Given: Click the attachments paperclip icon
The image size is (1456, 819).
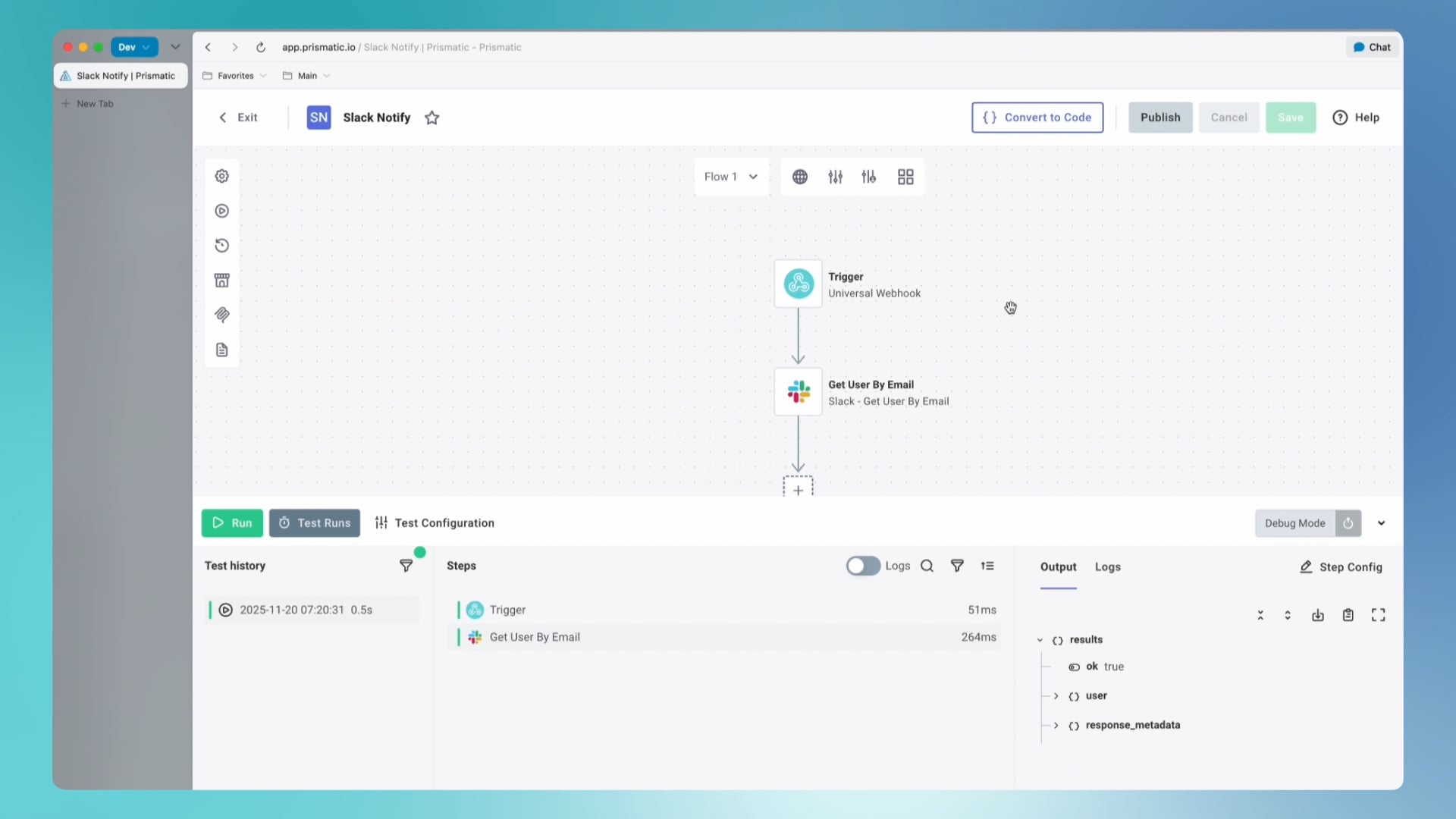Looking at the screenshot, I should pyautogui.click(x=221, y=315).
